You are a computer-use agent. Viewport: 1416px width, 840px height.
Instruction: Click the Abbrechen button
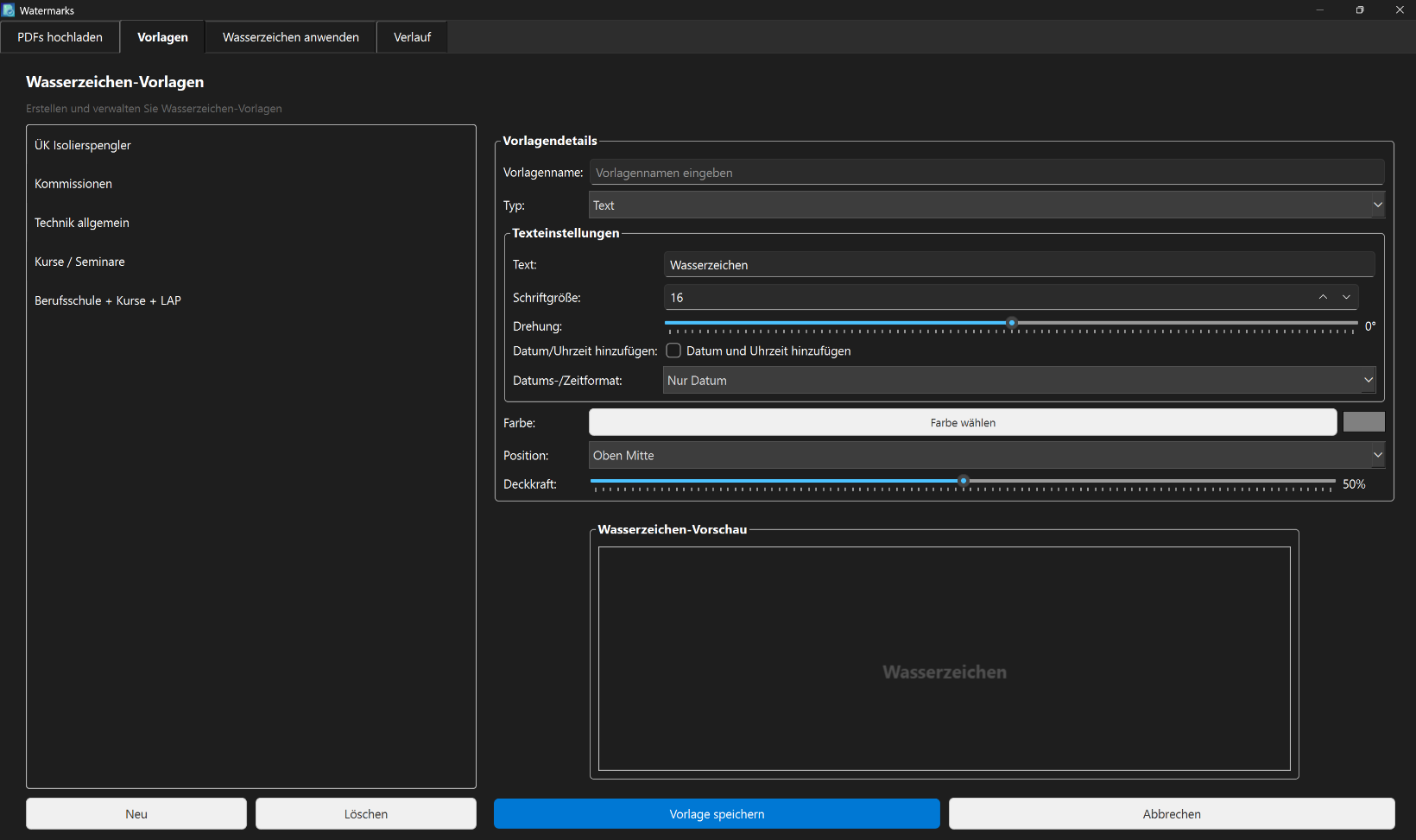pos(1172,814)
